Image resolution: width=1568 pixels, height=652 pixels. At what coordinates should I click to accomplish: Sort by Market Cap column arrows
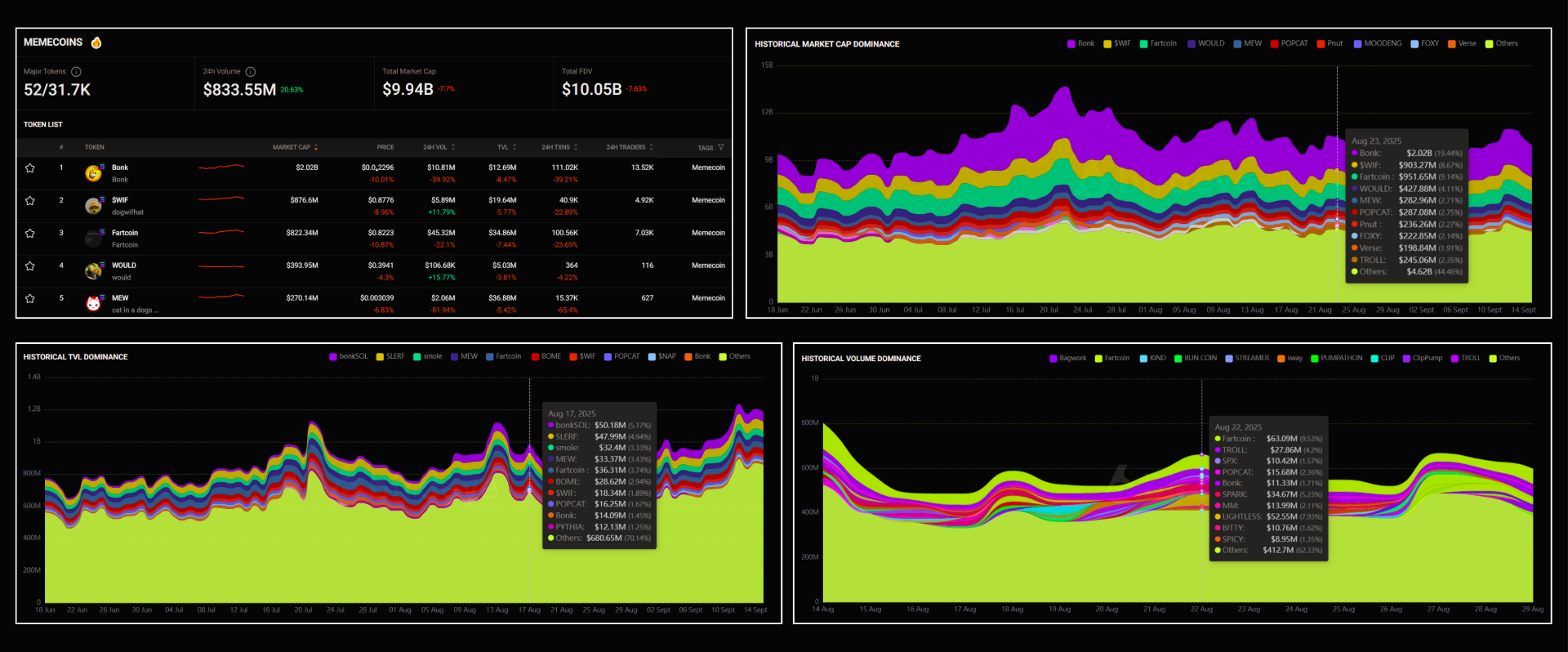(316, 148)
